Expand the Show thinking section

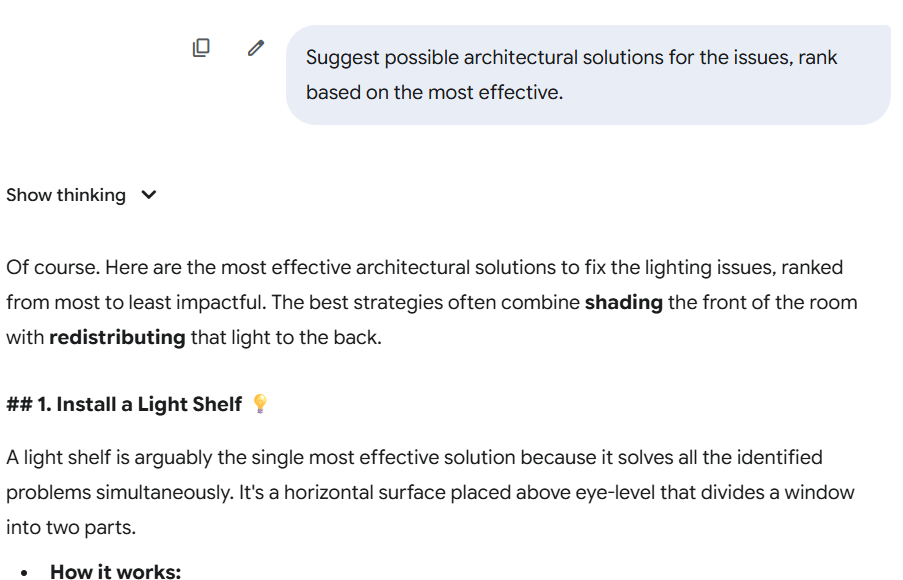[66, 195]
